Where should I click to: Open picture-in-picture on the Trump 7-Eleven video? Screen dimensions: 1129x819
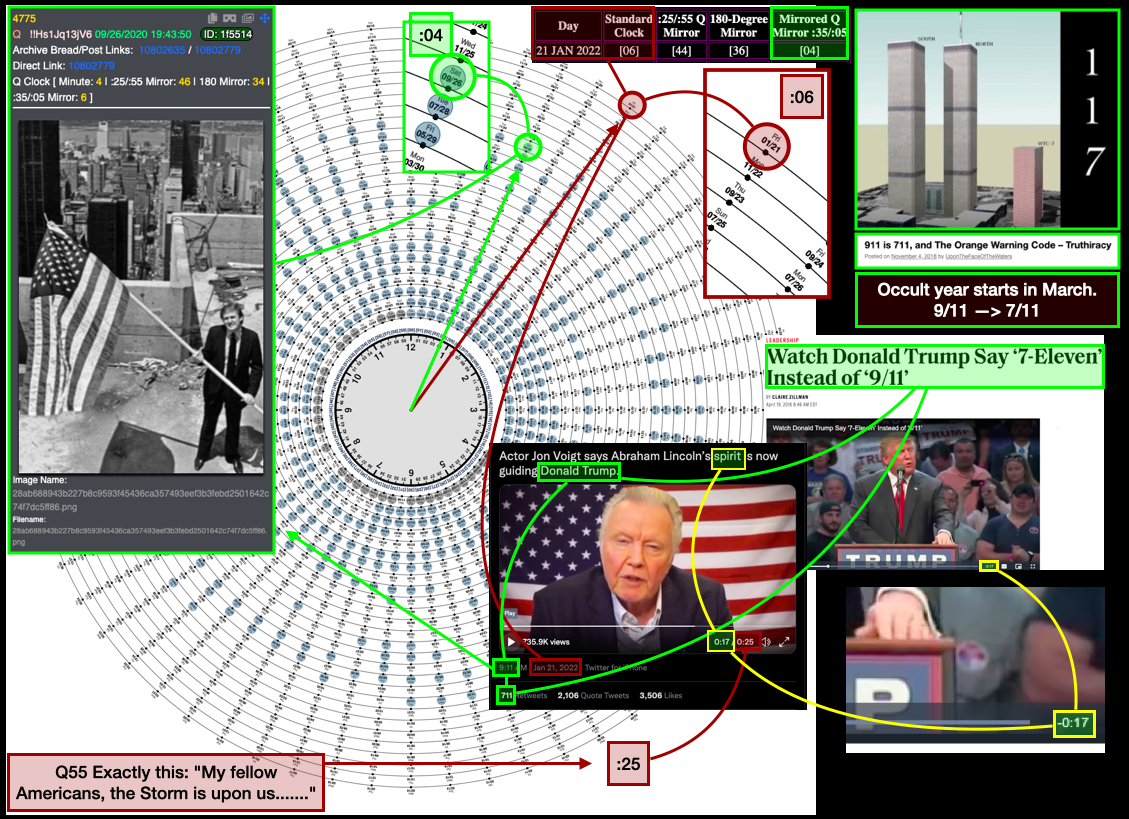click(1018, 566)
